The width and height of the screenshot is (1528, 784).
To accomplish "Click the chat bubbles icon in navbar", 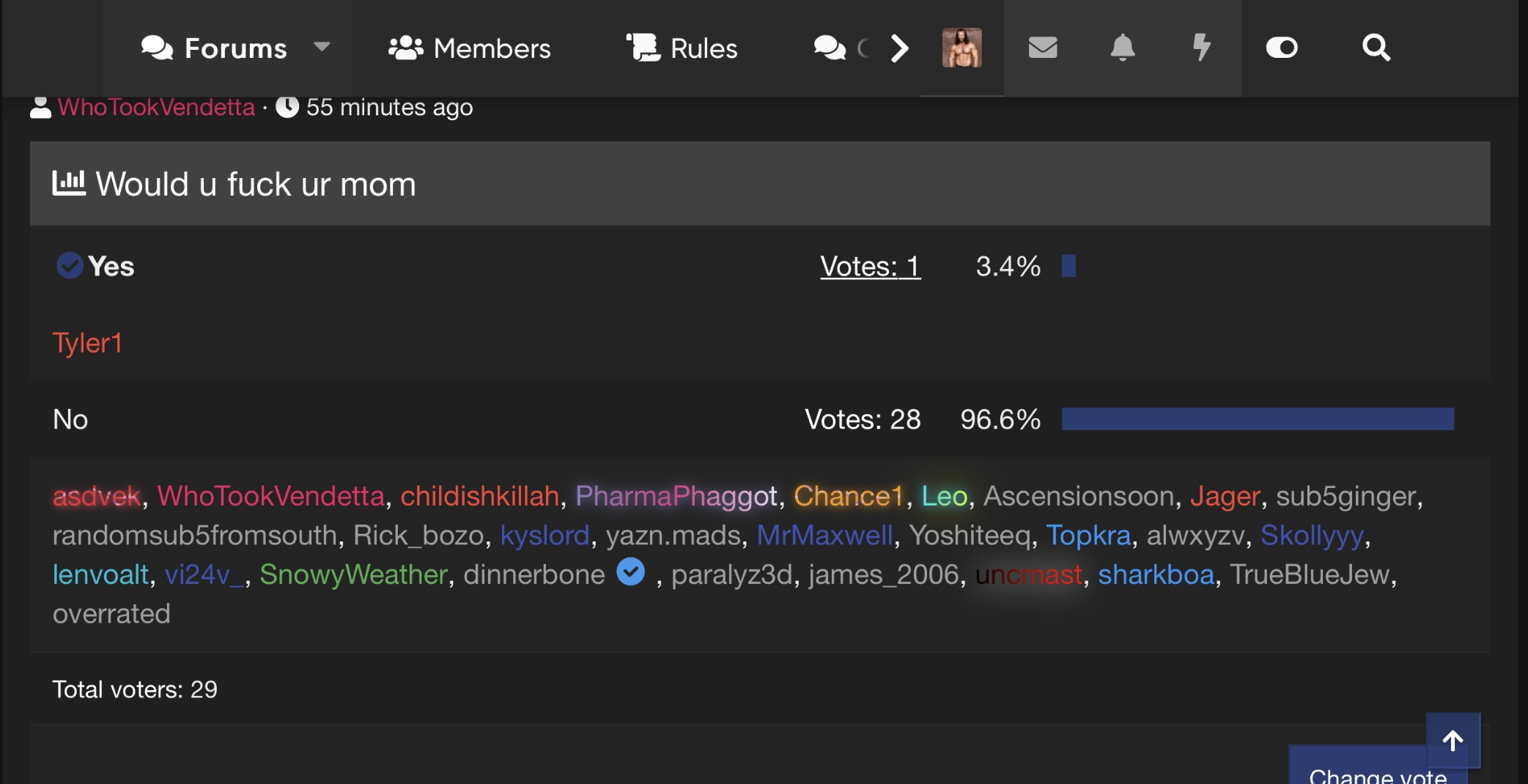I will coord(830,48).
